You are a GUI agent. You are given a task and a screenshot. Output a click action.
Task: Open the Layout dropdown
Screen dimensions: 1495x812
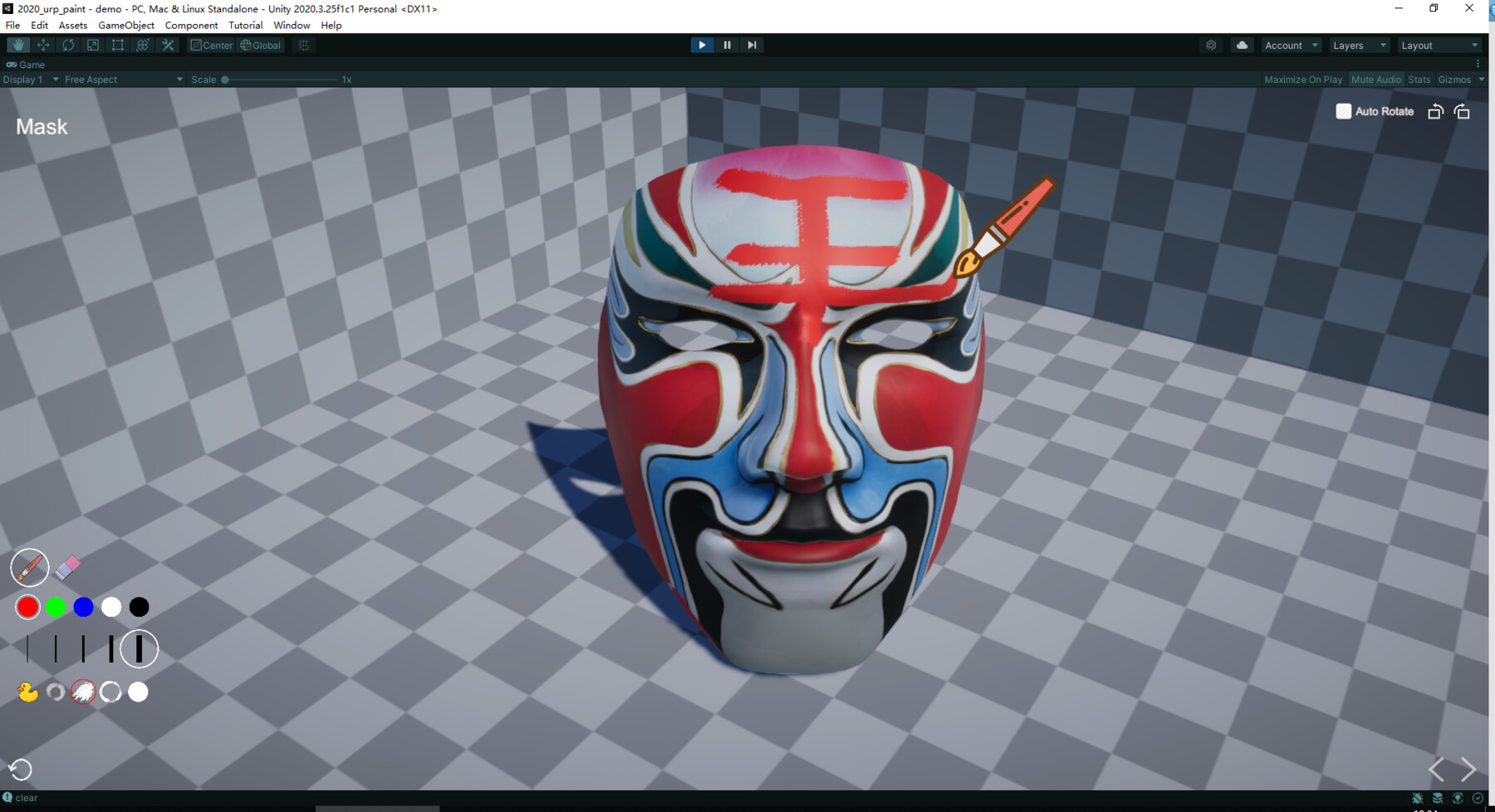(1439, 45)
